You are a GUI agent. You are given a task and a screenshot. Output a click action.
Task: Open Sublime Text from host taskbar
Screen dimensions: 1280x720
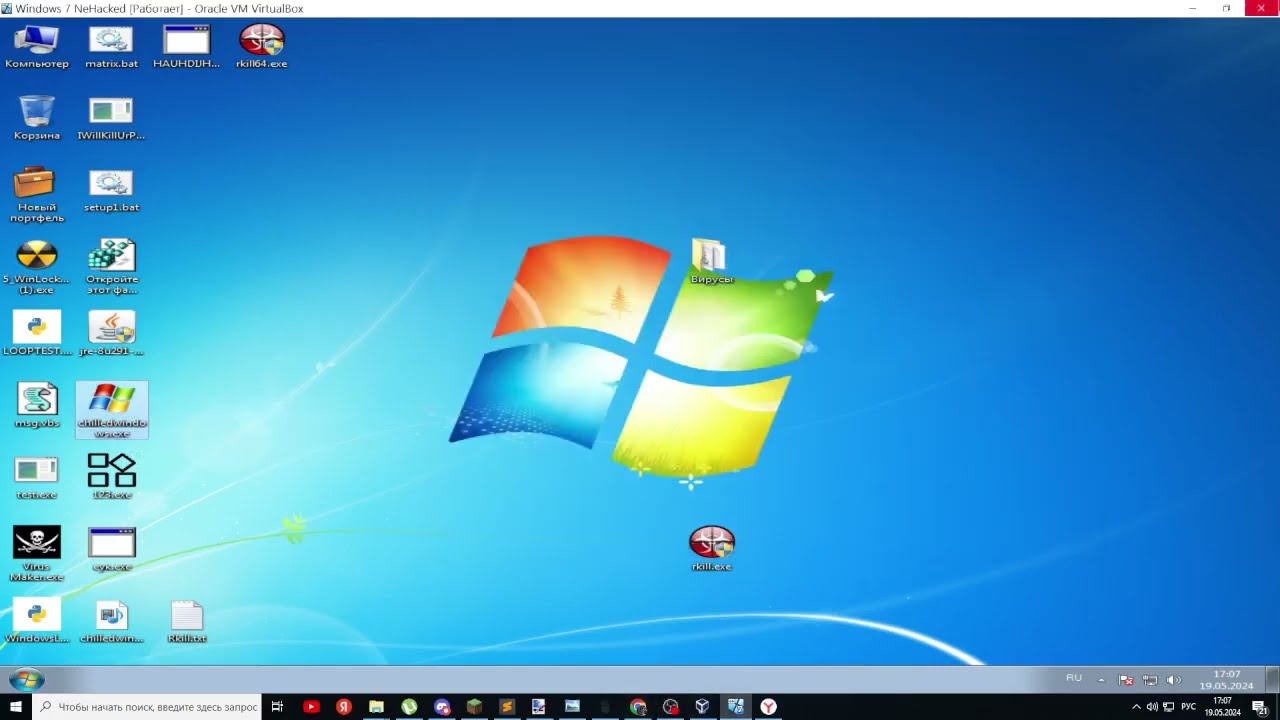pyautogui.click(x=507, y=707)
